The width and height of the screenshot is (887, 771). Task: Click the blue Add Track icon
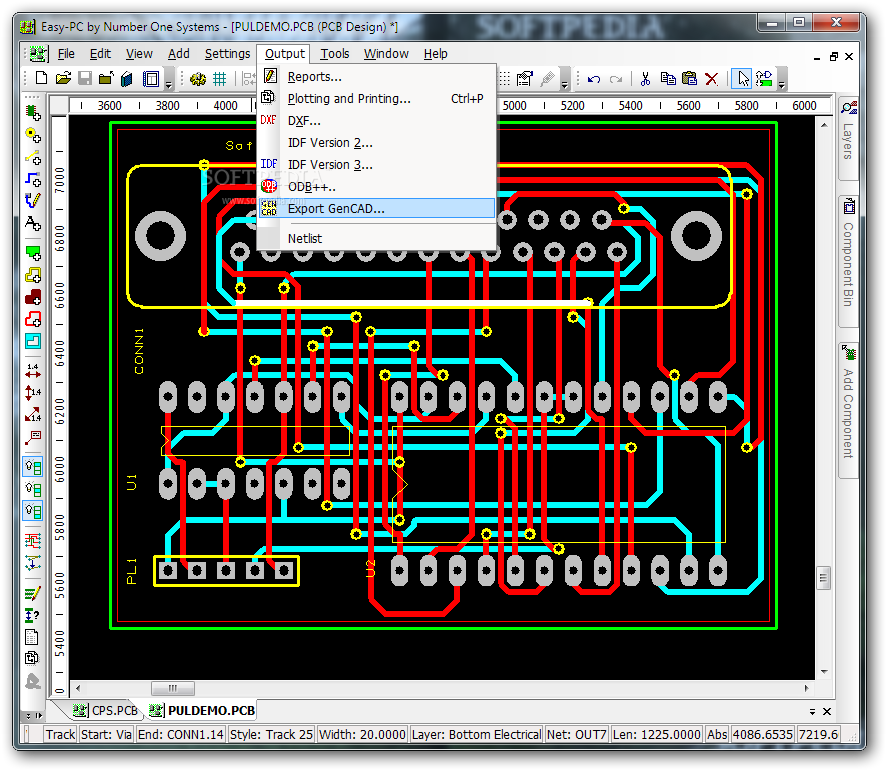point(33,179)
